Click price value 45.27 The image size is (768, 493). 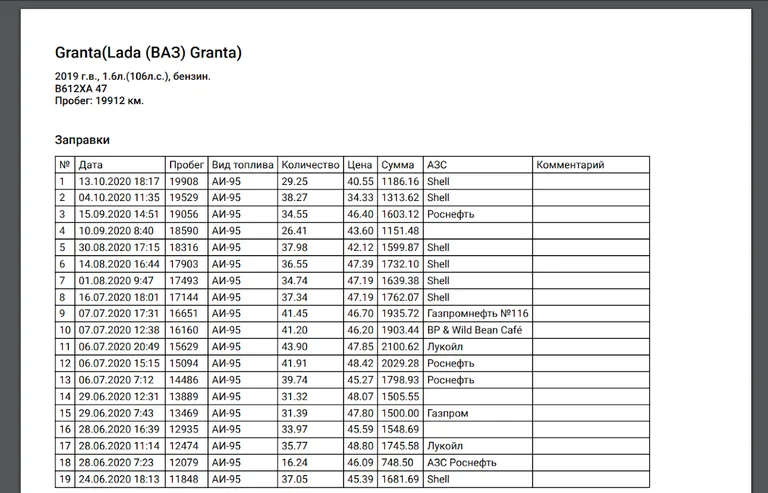(x=360, y=380)
